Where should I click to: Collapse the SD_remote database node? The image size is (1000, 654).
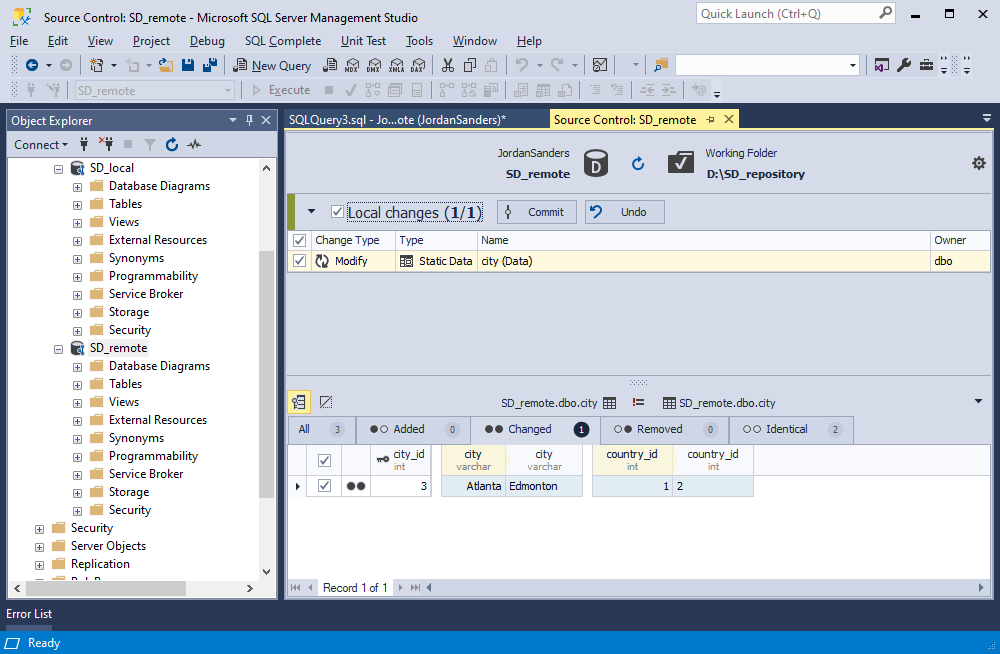pos(58,349)
